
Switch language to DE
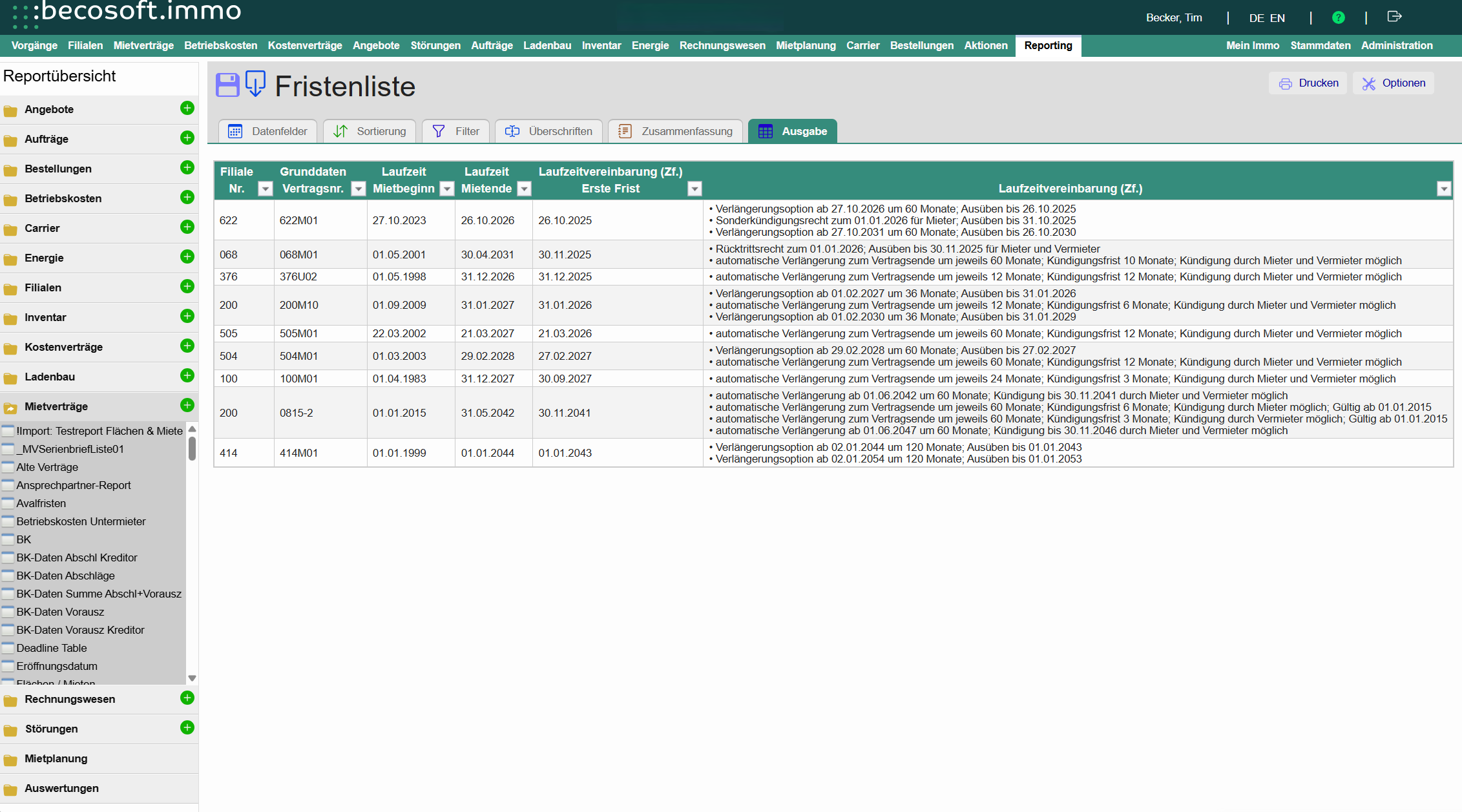1256,18
